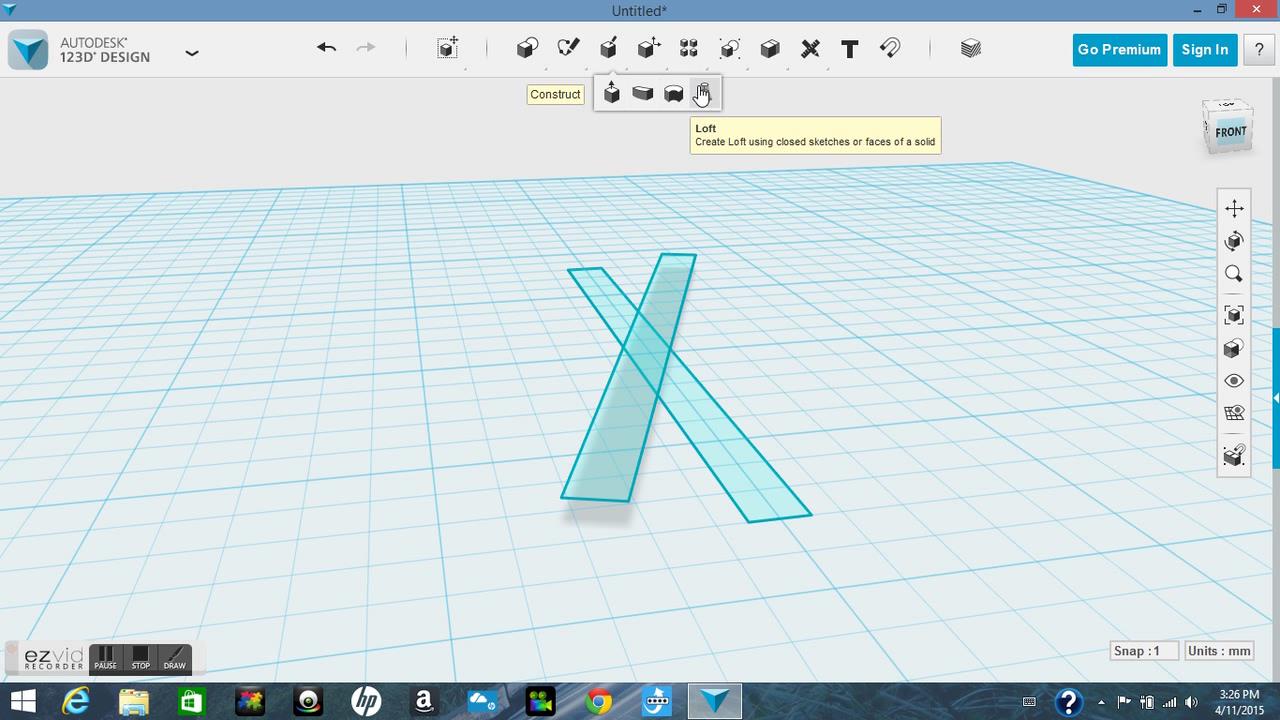Image resolution: width=1280 pixels, height=720 pixels.
Task: Switch to 123D Design taskbar button
Action: click(x=715, y=702)
